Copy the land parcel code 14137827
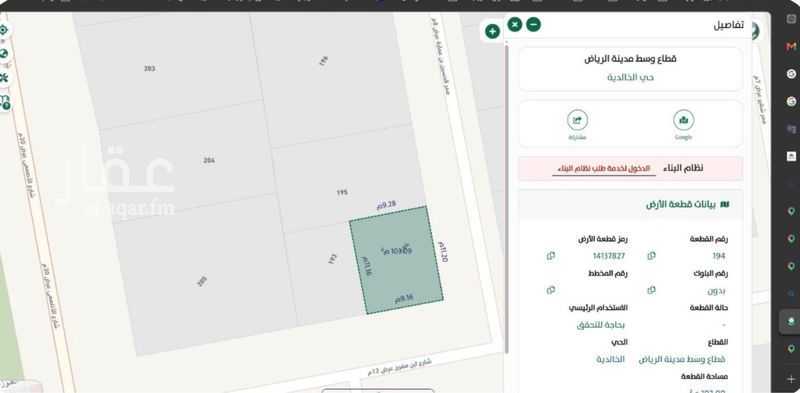The height and width of the screenshot is (393, 800). pyautogui.click(x=551, y=256)
